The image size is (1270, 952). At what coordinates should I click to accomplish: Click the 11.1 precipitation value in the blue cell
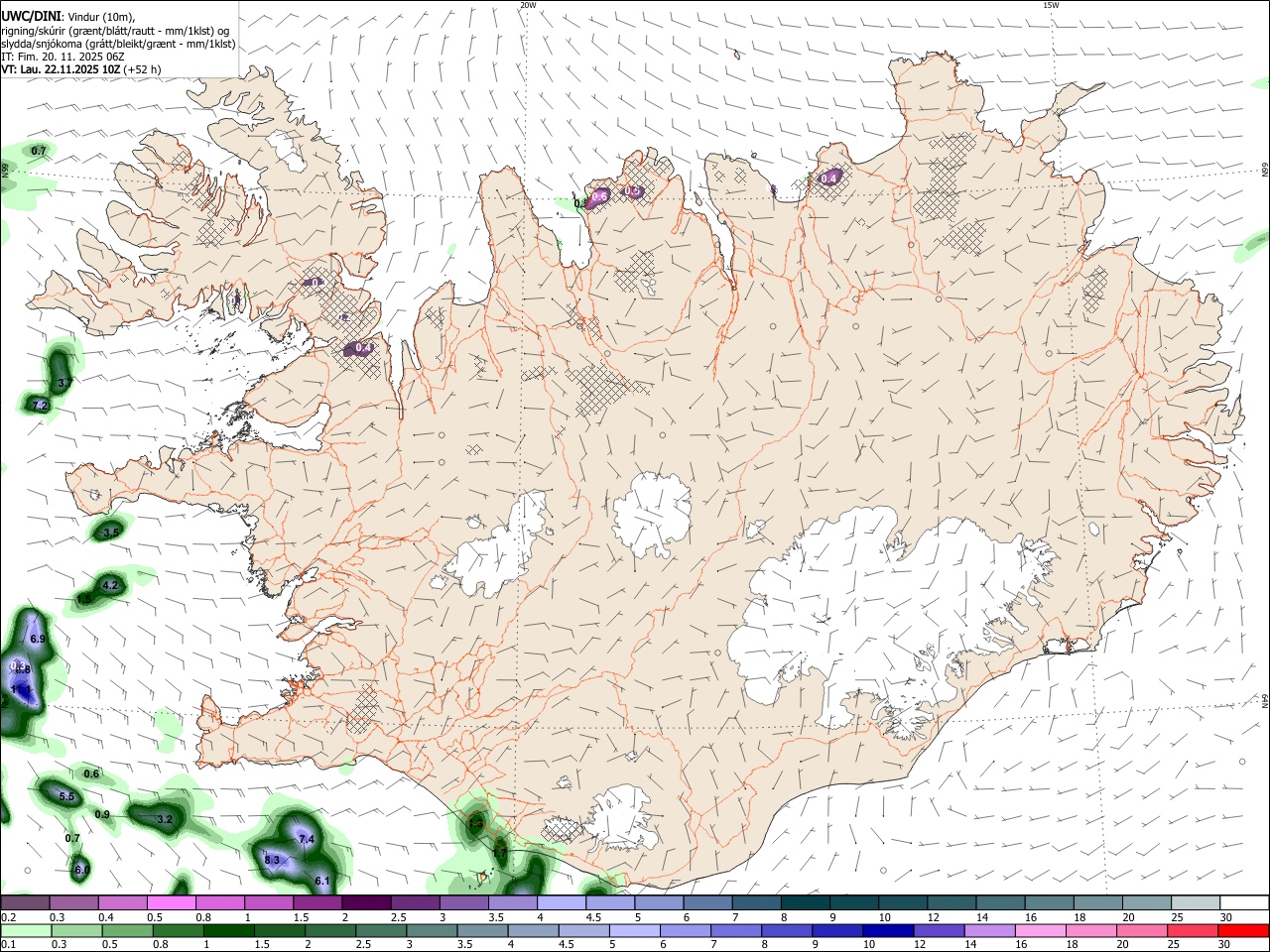(x=21, y=688)
